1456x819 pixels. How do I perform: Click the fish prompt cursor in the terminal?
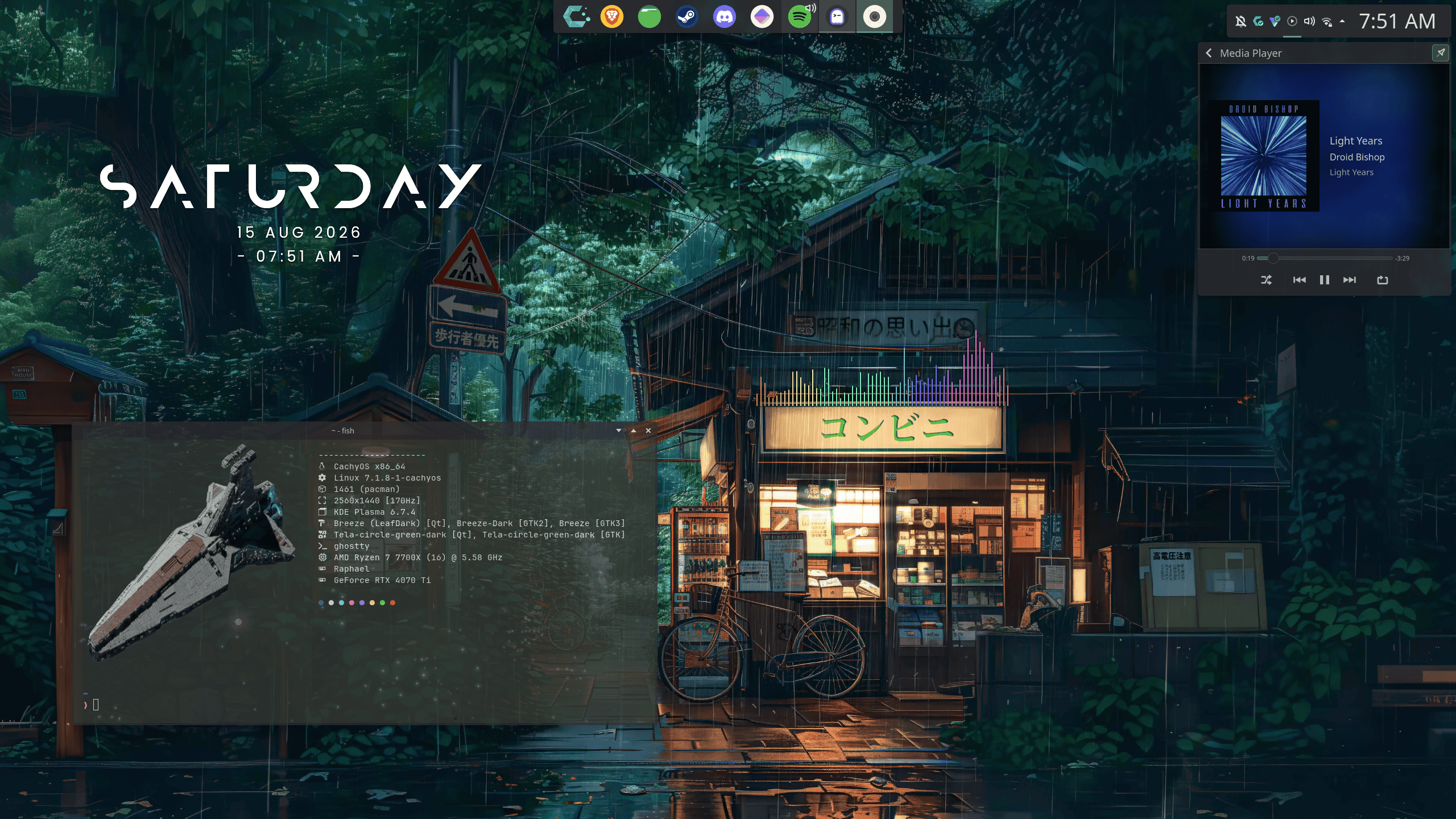pyautogui.click(x=96, y=705)
